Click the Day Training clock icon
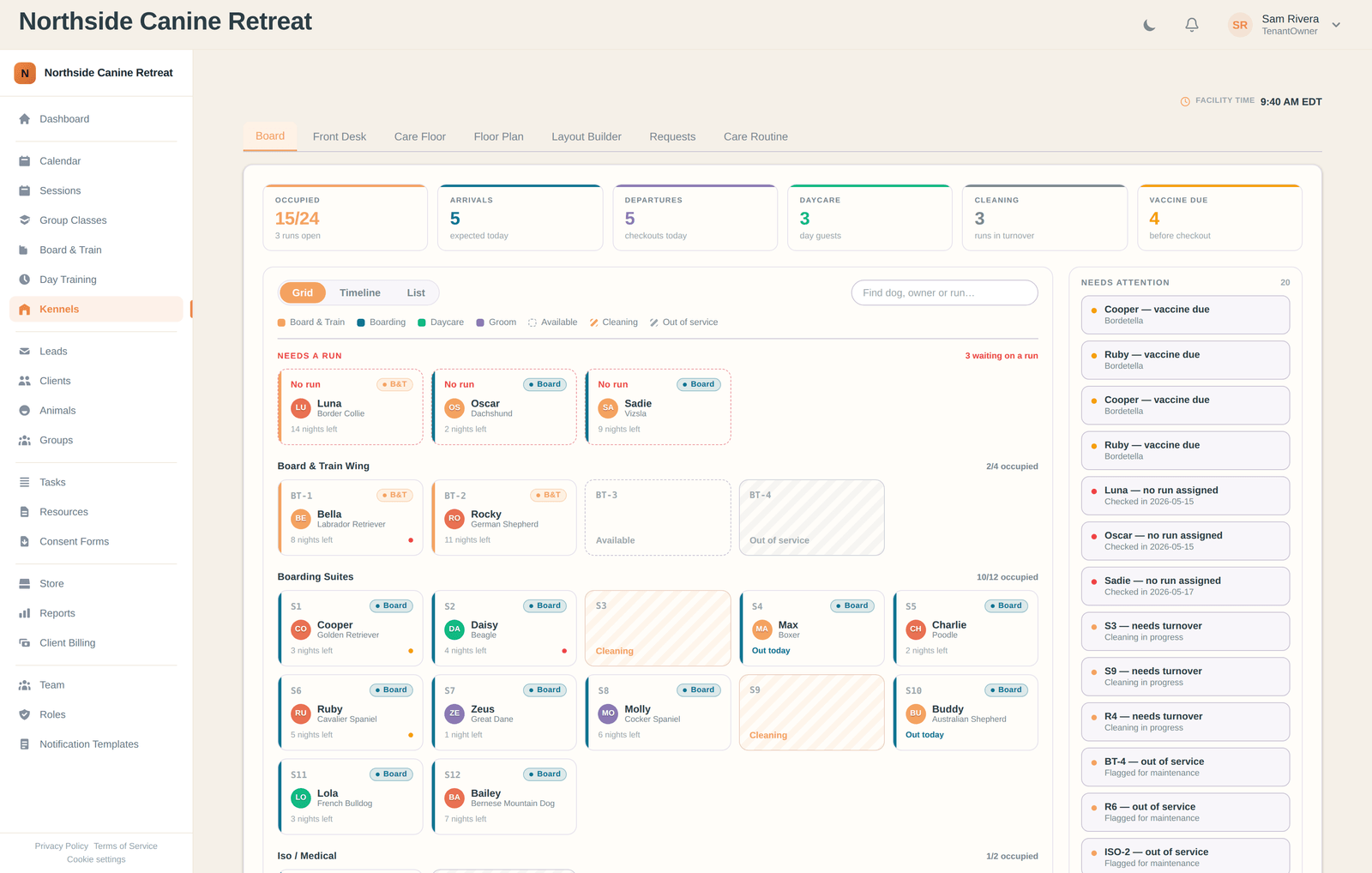 coord(24,280)
